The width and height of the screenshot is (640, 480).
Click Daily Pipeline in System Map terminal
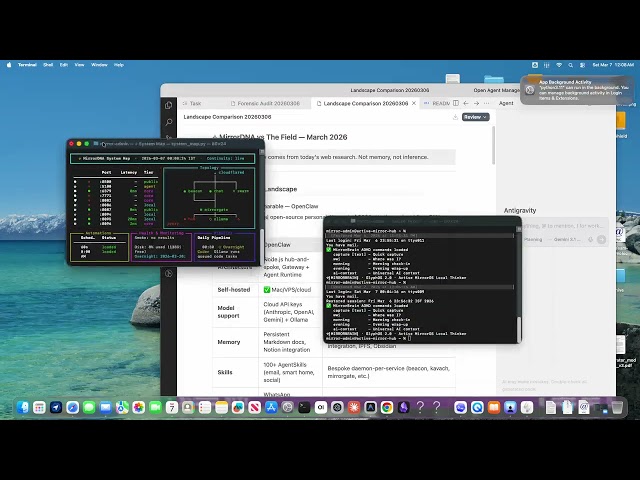(x=214, y=238)
